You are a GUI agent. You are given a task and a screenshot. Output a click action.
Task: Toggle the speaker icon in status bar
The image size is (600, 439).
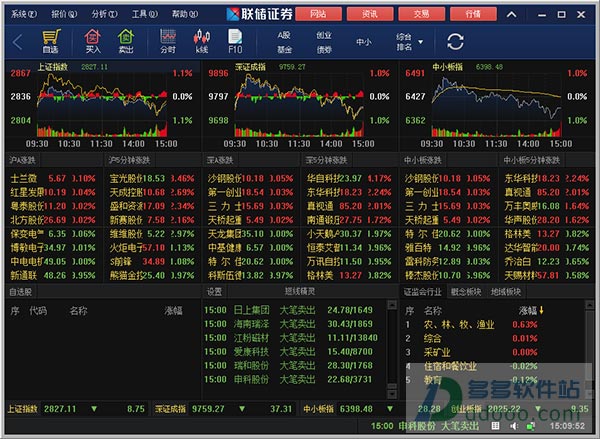point(514,426)
